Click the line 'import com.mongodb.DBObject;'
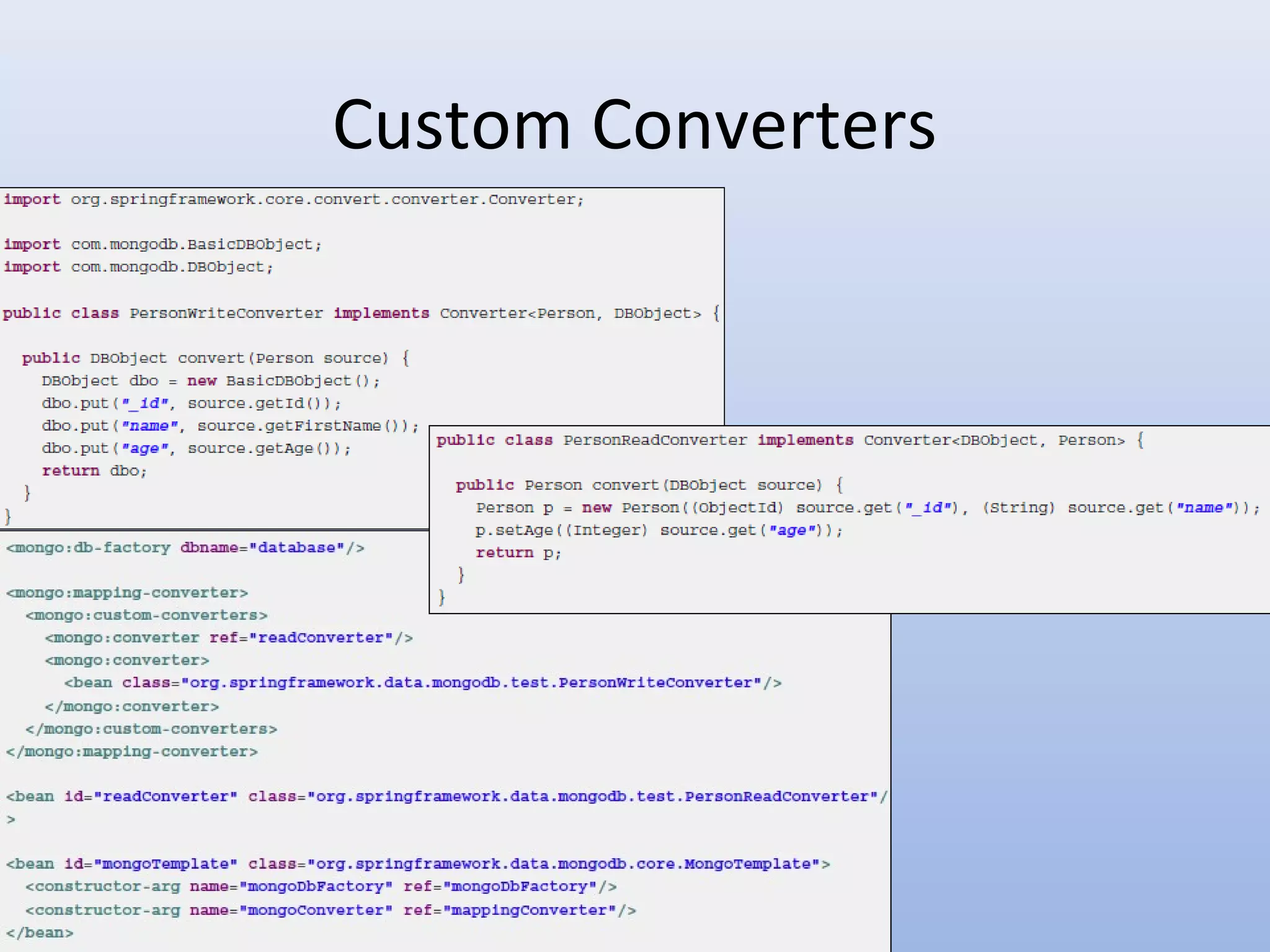 138,267
